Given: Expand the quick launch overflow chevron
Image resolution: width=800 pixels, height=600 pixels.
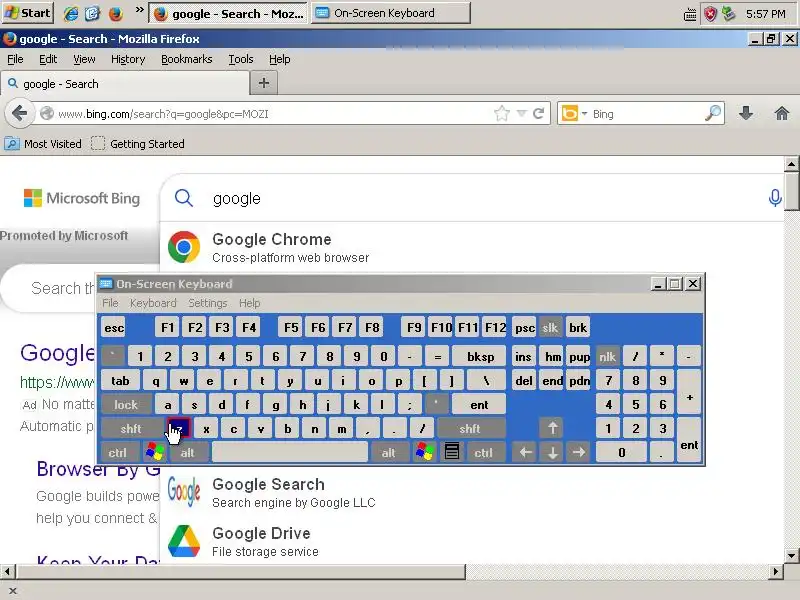Looking at the screenshot, I should (139, 10).
